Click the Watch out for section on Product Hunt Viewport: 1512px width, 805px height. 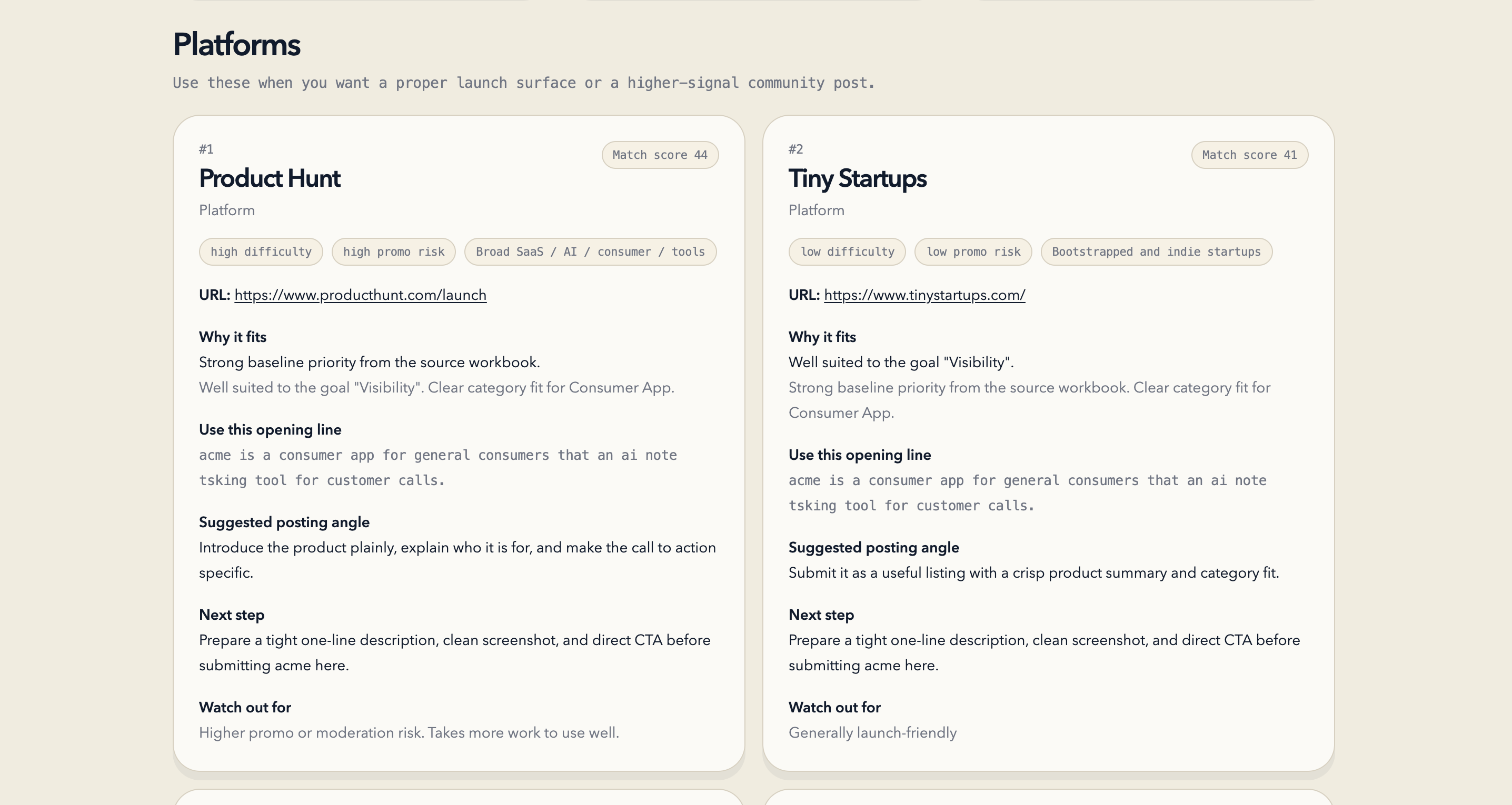(245, 707)
